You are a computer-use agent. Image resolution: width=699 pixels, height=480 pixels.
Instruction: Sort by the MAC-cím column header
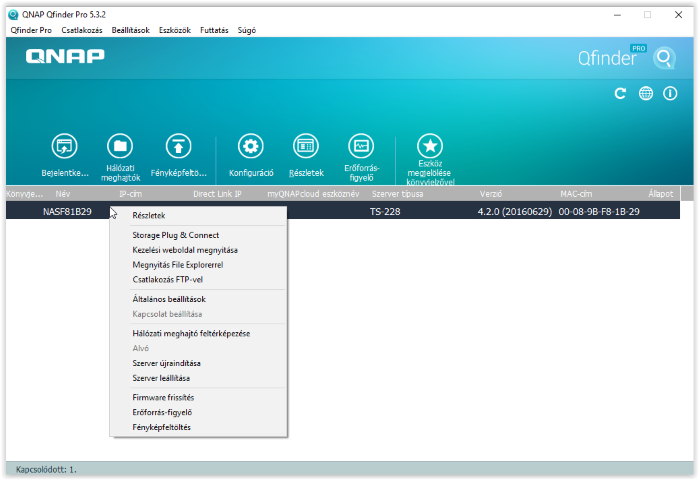pos(578,193)
